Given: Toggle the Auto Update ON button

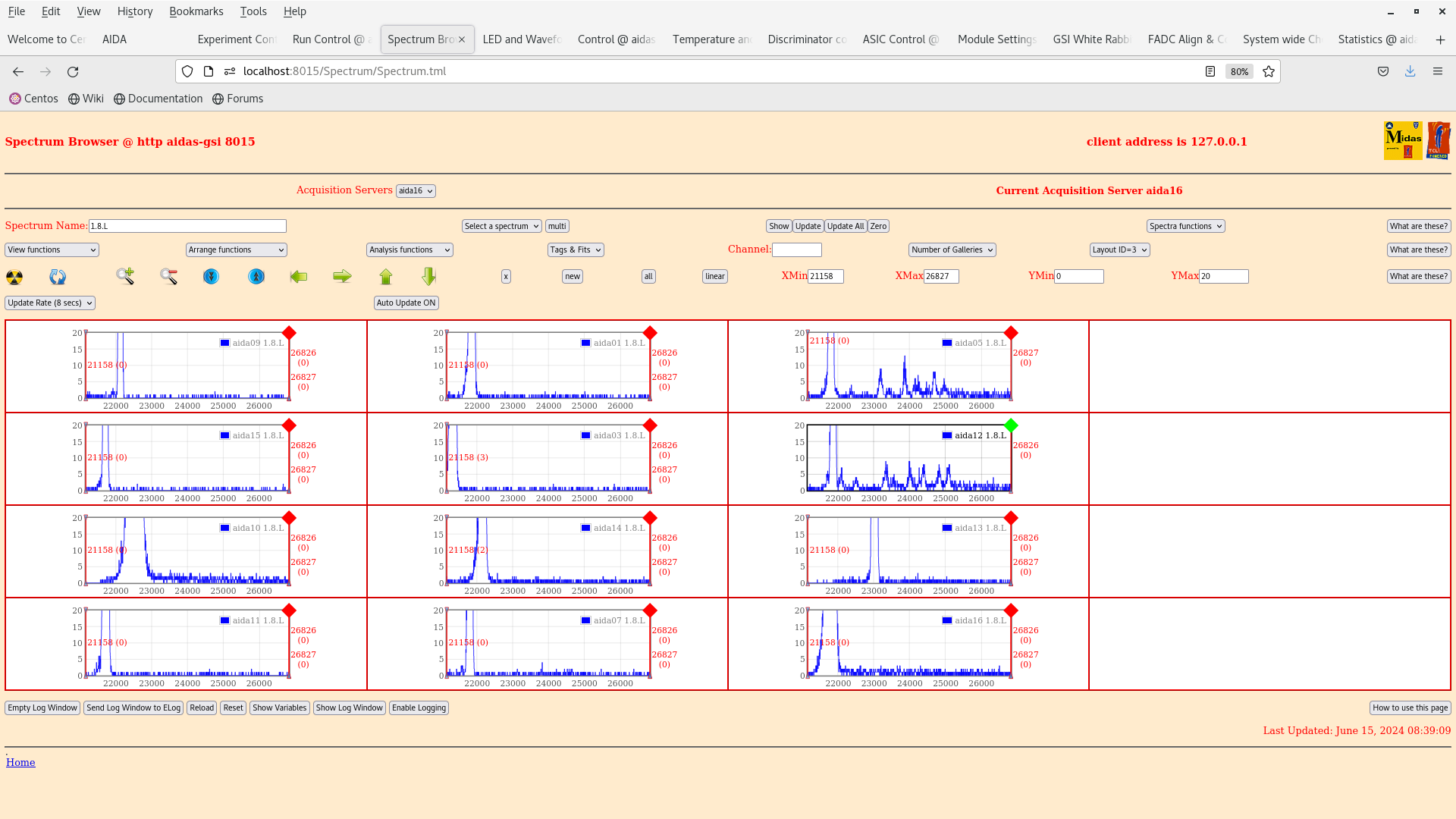Looking at the screenshot, I should pos(406,303).
